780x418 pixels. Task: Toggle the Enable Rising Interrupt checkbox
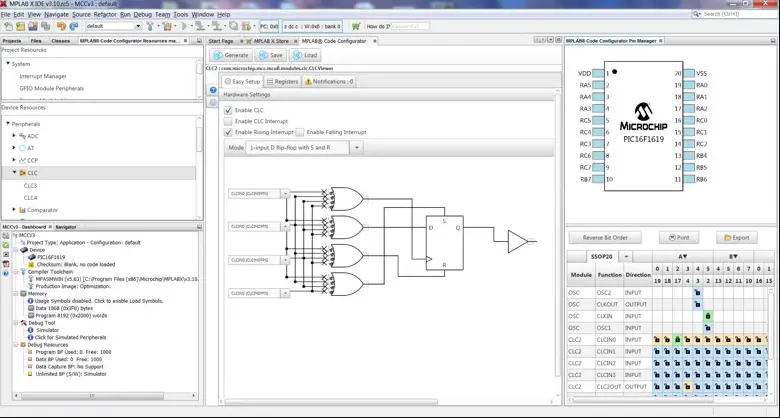tap(228, 132)
